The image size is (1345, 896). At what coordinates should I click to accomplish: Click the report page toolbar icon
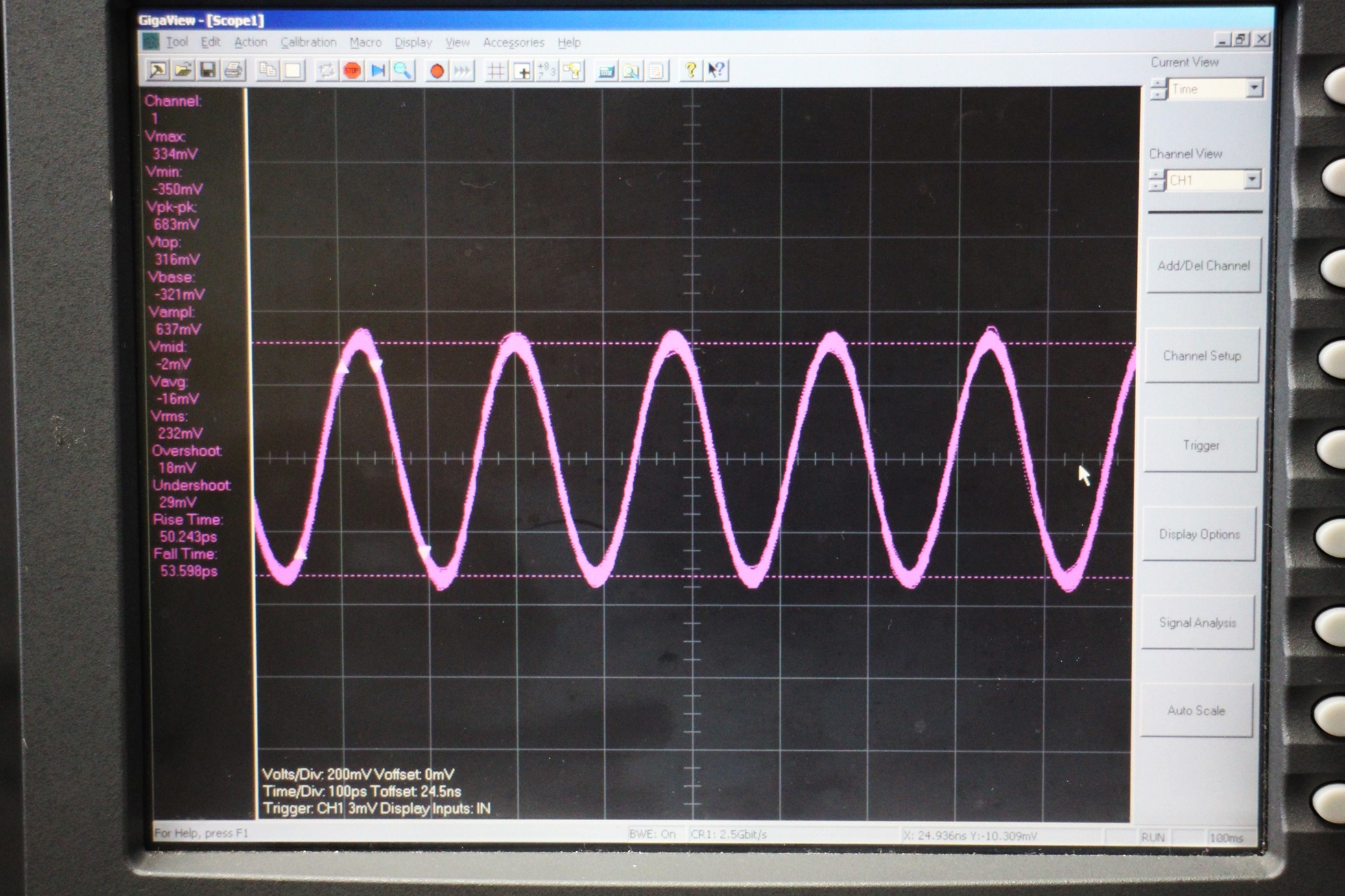coord(656,70)
